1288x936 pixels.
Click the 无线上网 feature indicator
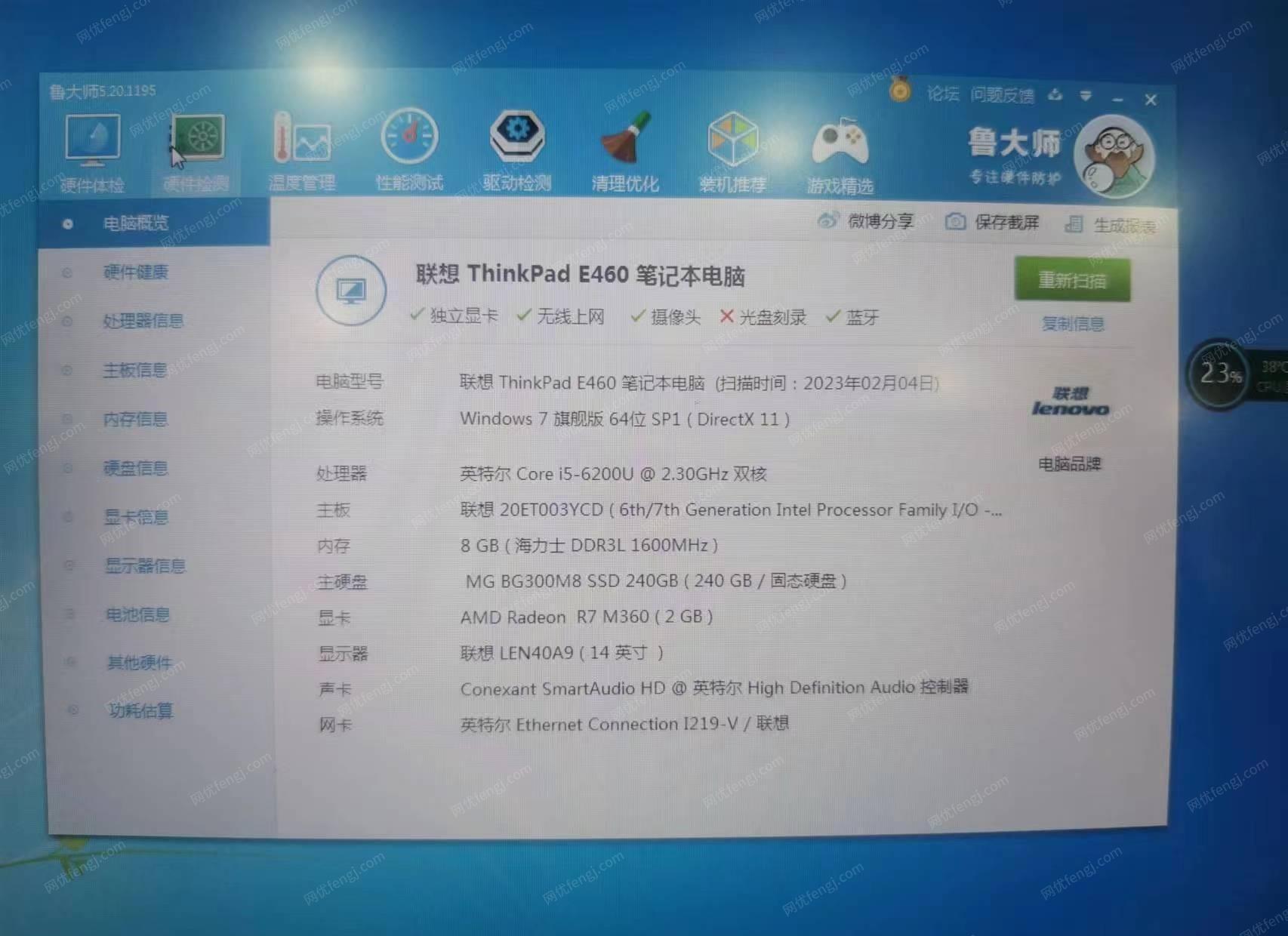[x=560, y=316]
